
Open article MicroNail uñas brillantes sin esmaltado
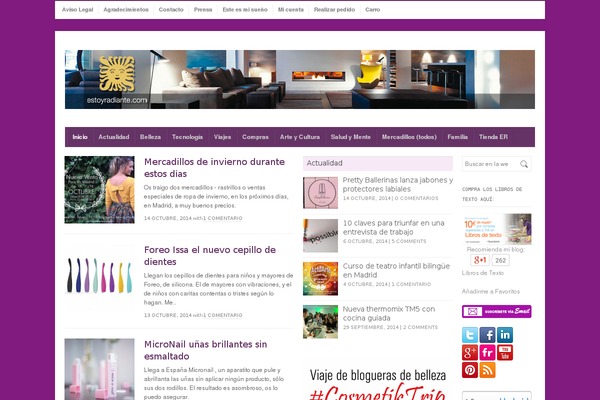(205, 350)
